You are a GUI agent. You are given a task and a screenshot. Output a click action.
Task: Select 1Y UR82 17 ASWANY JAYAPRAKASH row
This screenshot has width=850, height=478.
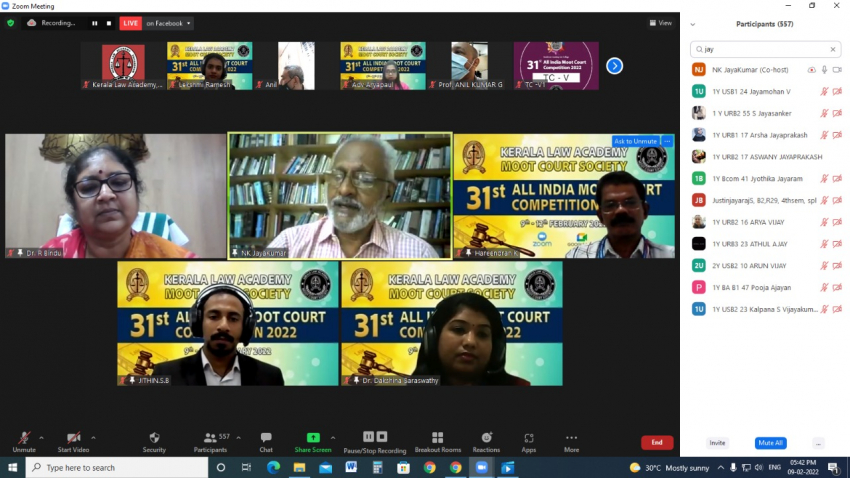pyautogui.click(x=765, y=157)
